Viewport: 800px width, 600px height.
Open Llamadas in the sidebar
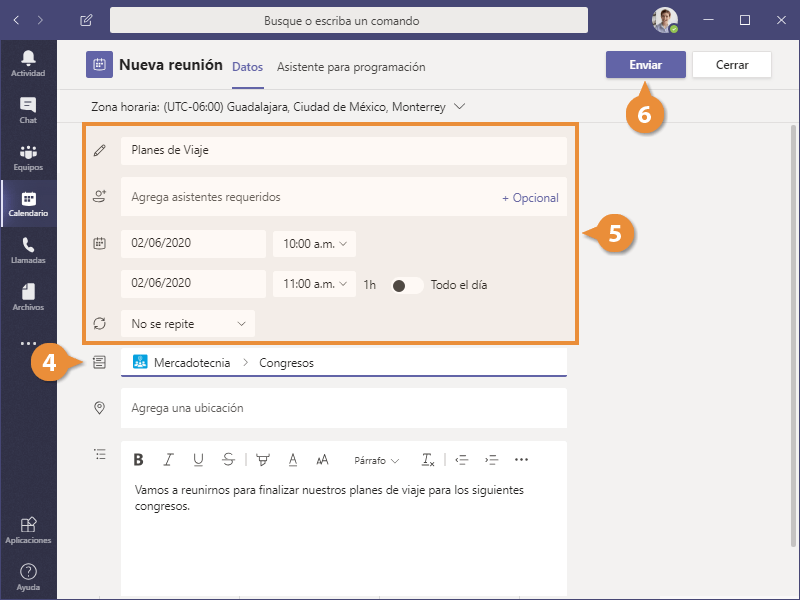point(28,249)
